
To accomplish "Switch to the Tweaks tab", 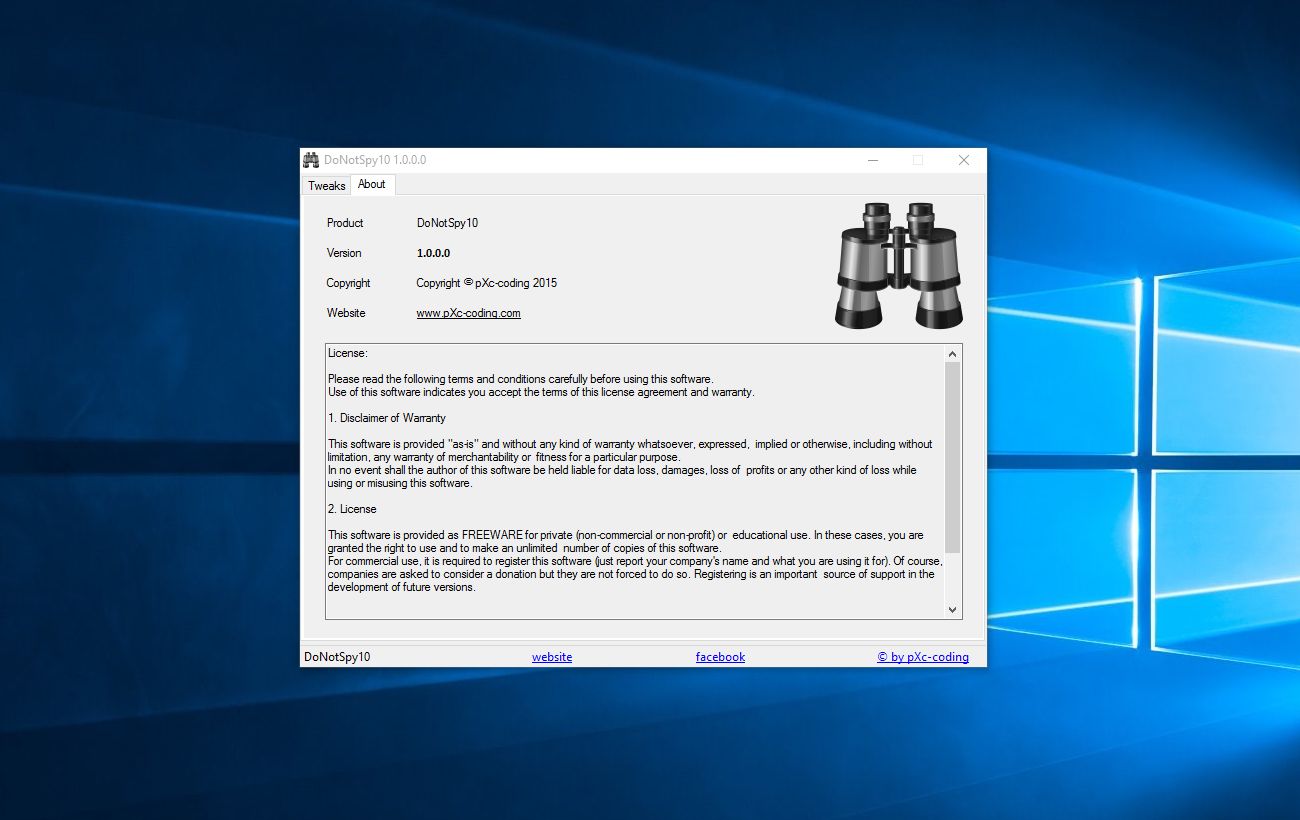I will point(326,186).
